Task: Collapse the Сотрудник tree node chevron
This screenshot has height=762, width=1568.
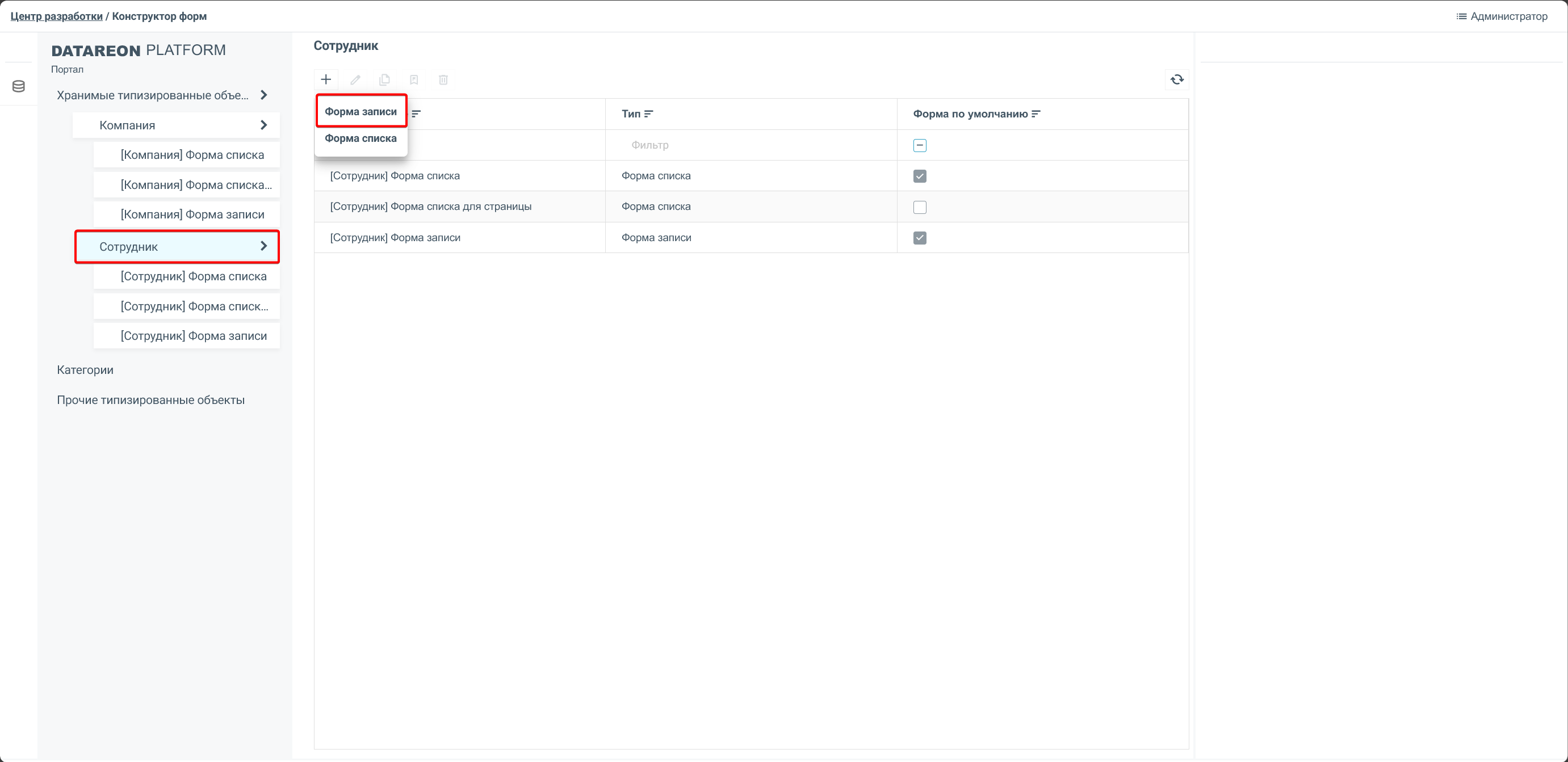Action: pyautogui.click(x=263, y=246)
